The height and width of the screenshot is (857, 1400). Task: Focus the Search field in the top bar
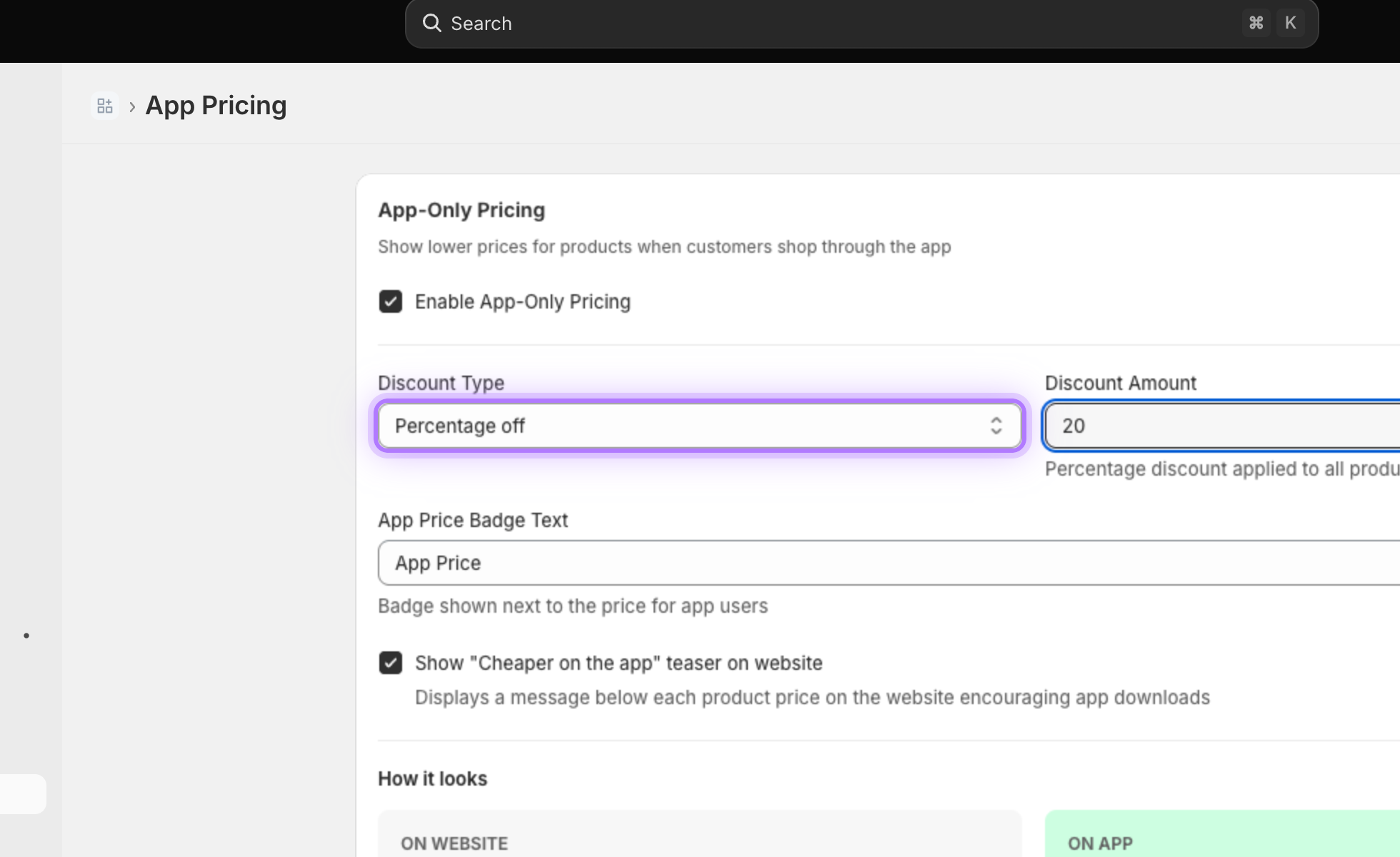(861, 24)
